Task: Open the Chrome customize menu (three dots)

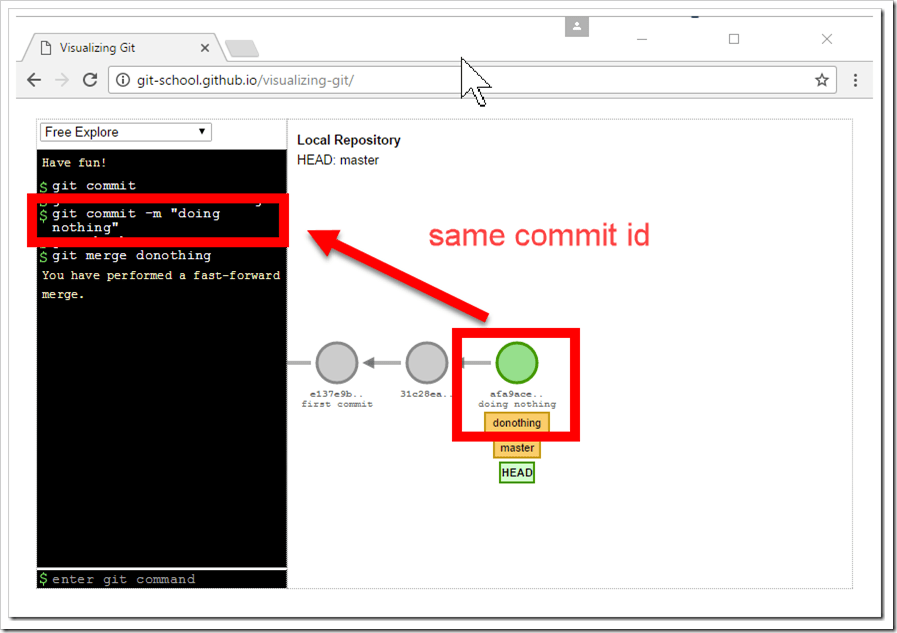Action: (x=855, y=80)
